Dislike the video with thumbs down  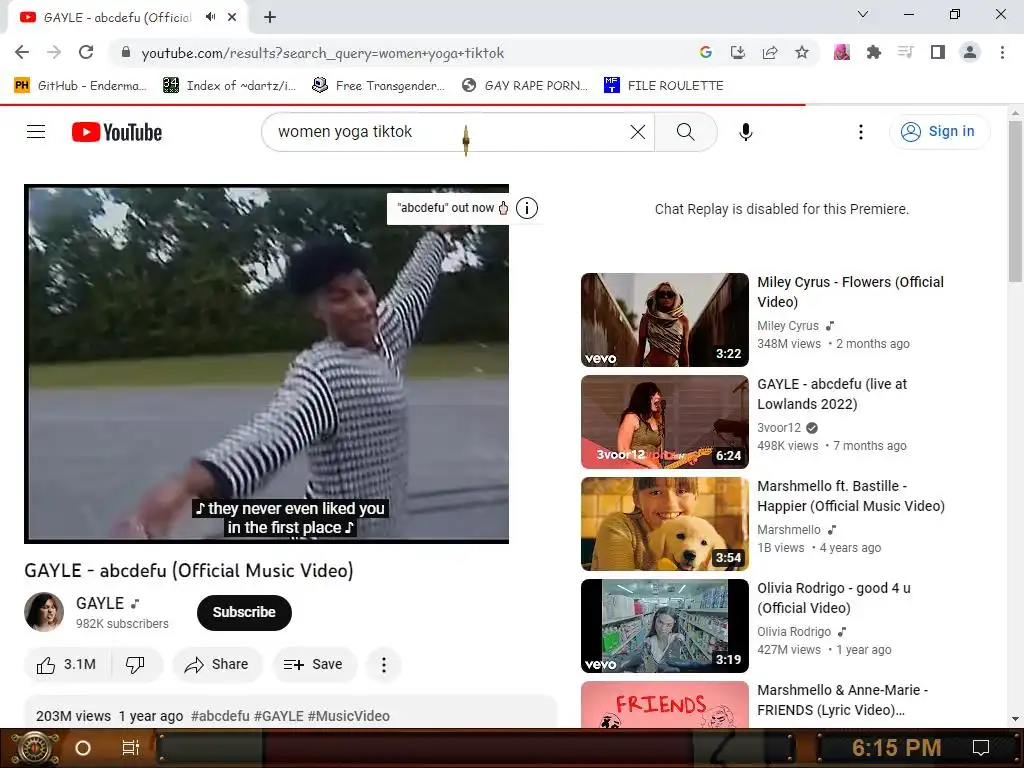coord(136,665)
